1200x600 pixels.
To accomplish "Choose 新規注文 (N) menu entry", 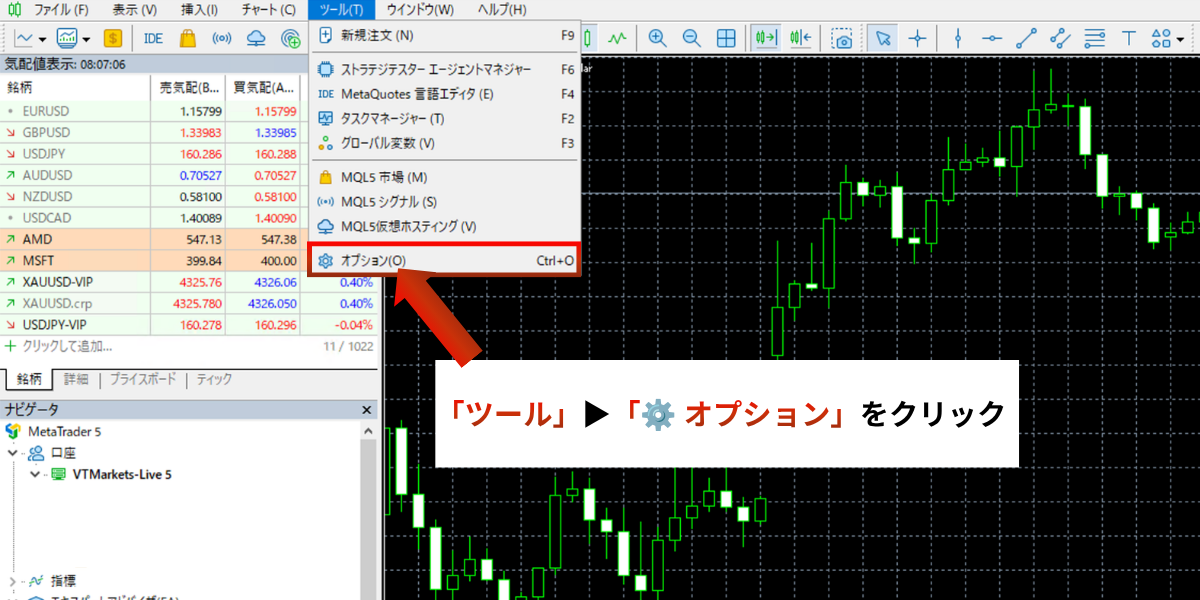I will click(446, 35).
